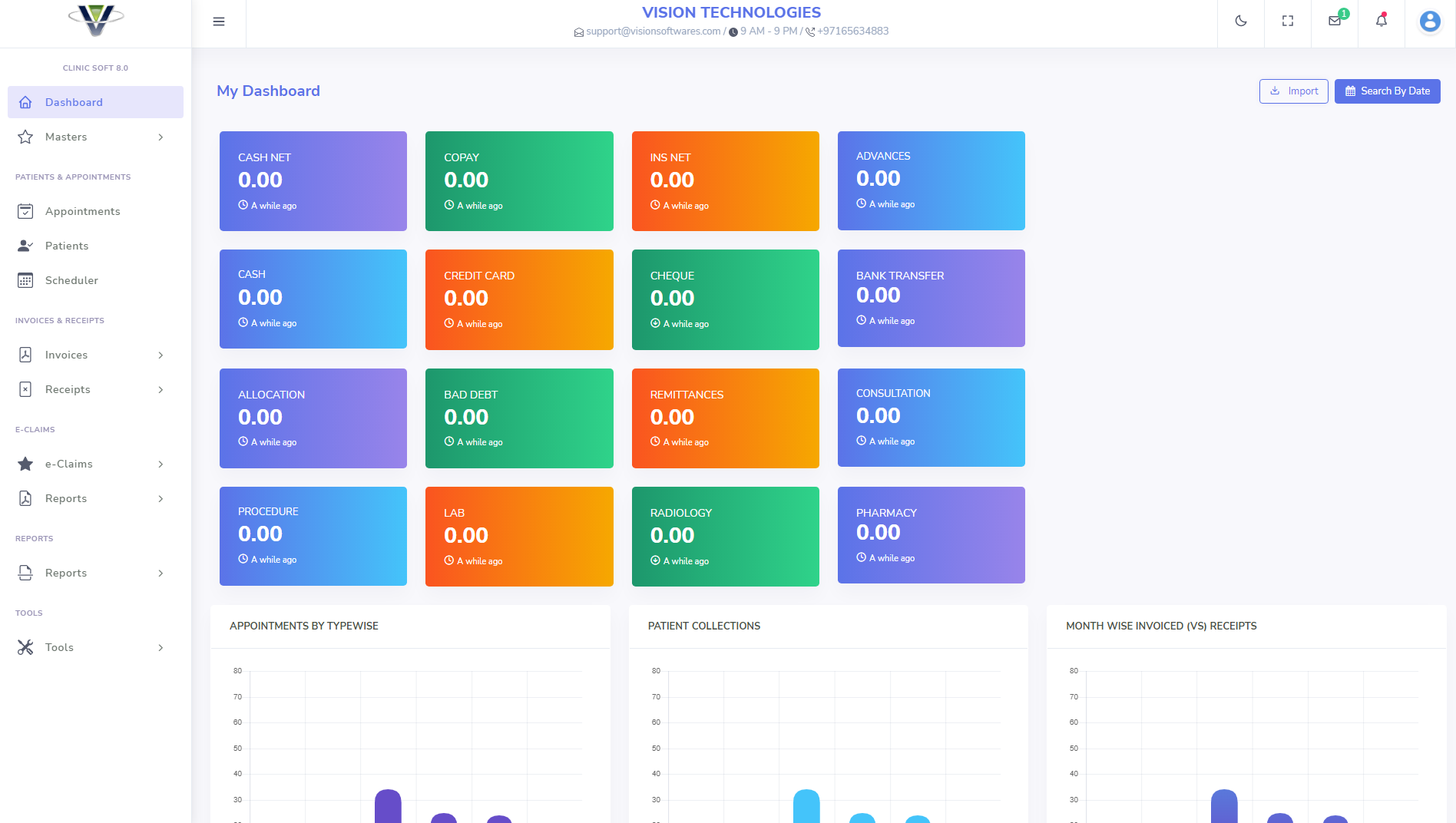Open the notification bell icon
The image size is (1456, 823).
tap(1380, 21)
